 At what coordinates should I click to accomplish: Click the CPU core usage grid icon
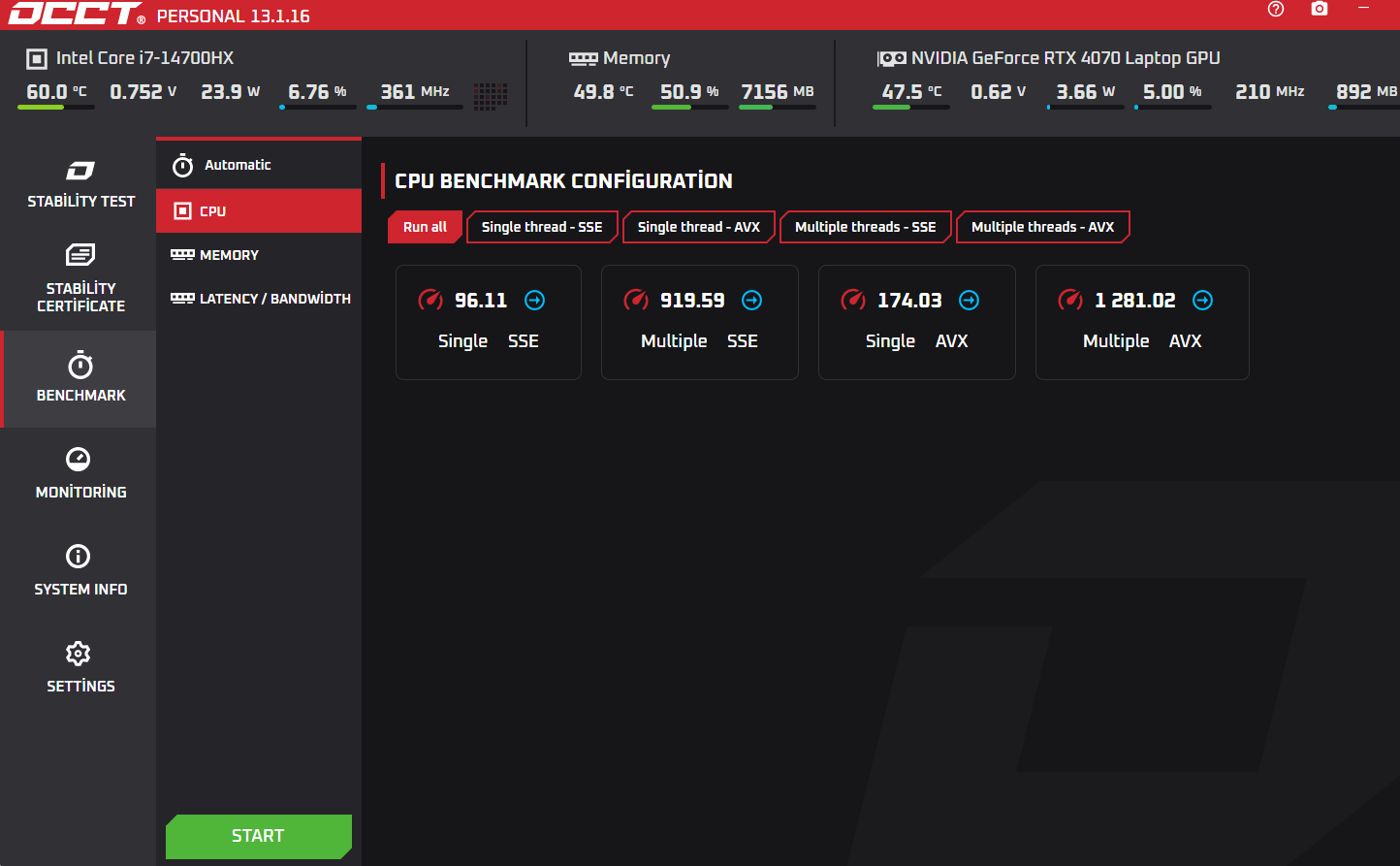(492, 95)
